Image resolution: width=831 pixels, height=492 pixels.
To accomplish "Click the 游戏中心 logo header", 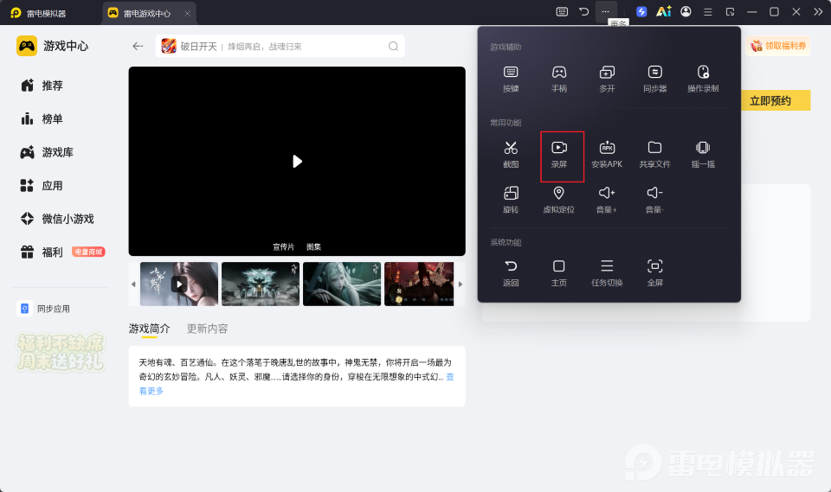I will pos(52,46).
